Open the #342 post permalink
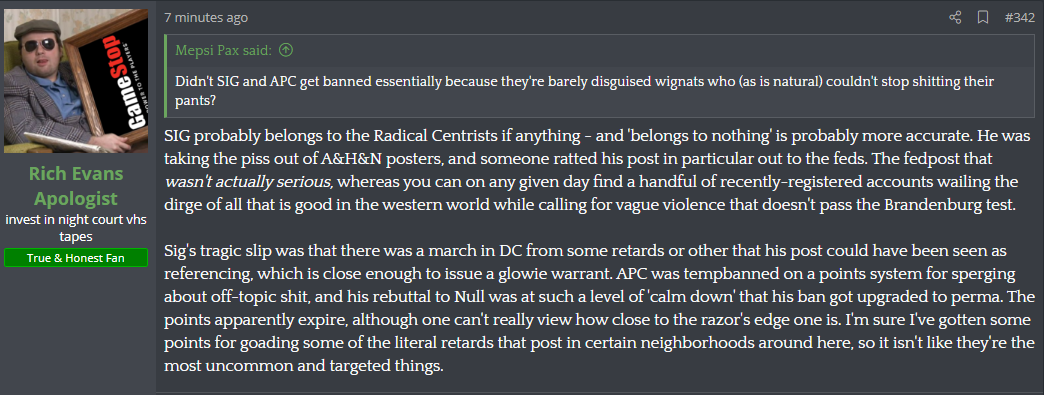Screen dimensions: 1044x395 coord(1019,18)
